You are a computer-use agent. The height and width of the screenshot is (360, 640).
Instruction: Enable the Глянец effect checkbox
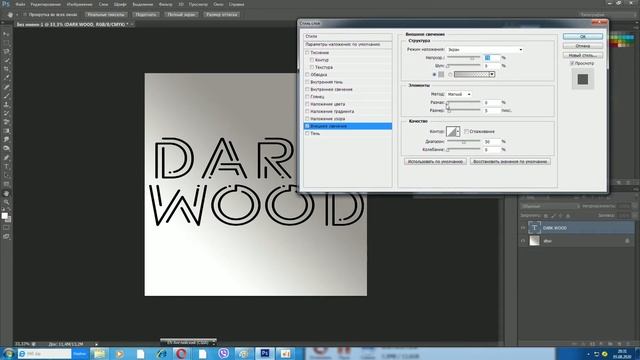pyautogui.click(x=307, y=97)
